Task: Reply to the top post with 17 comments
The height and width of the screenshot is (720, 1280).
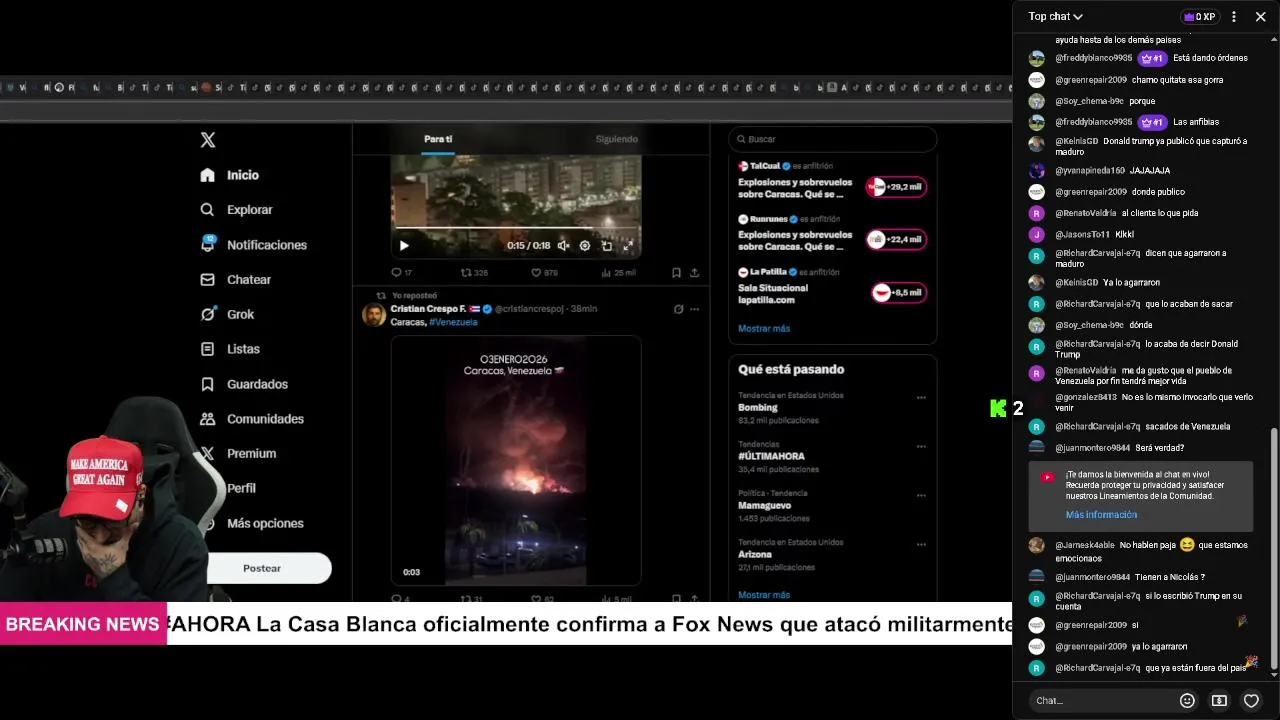Action: (x=401, y=272)
